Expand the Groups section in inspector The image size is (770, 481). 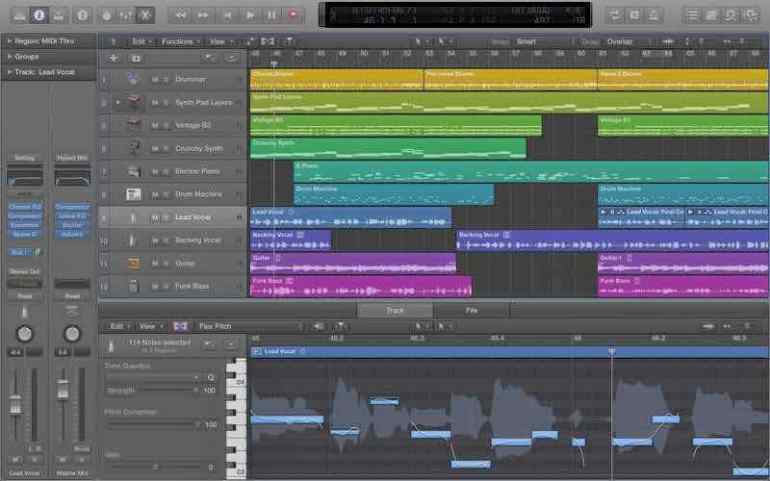pyautogui.click(x=9, y=56)
